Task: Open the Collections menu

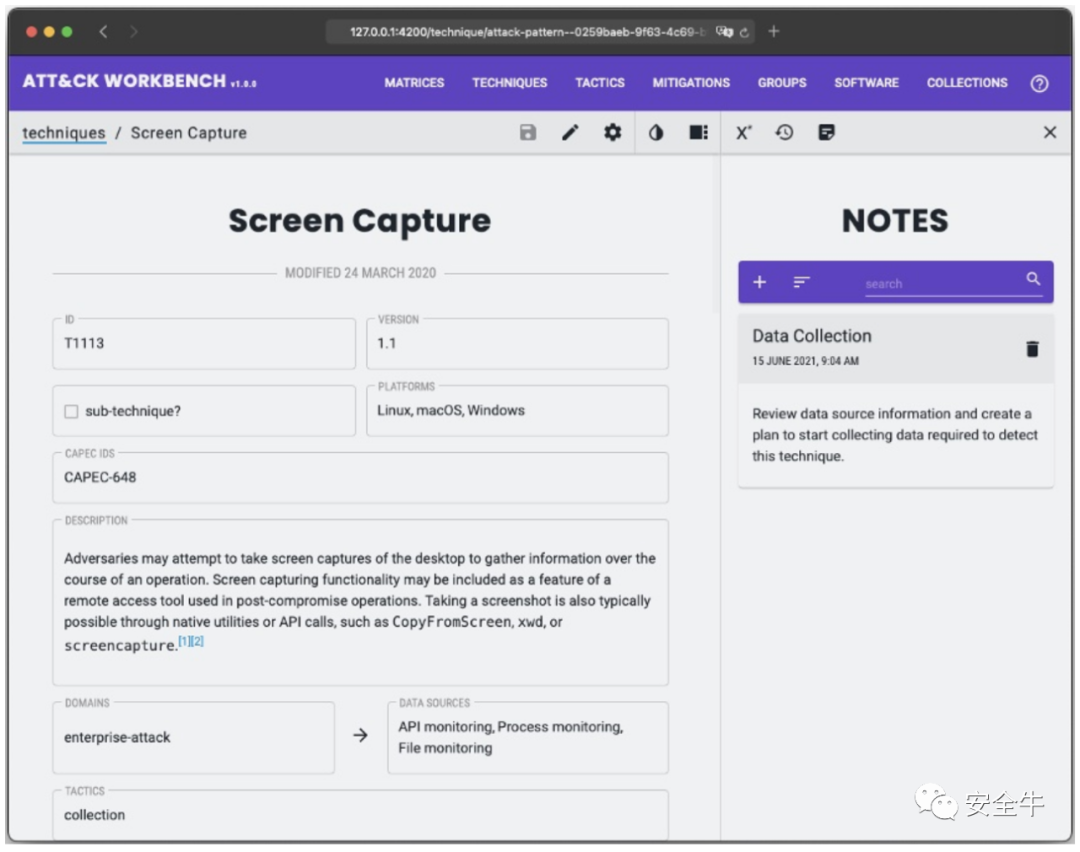Action: pyautogui.click(x=967, y=83)
